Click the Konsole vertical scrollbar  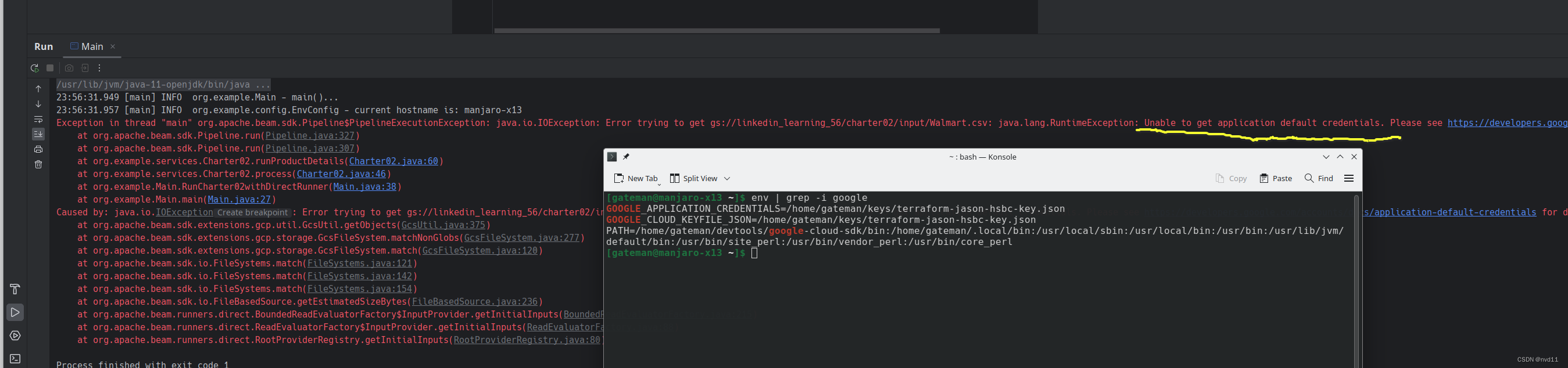(x=1356, y=280)
